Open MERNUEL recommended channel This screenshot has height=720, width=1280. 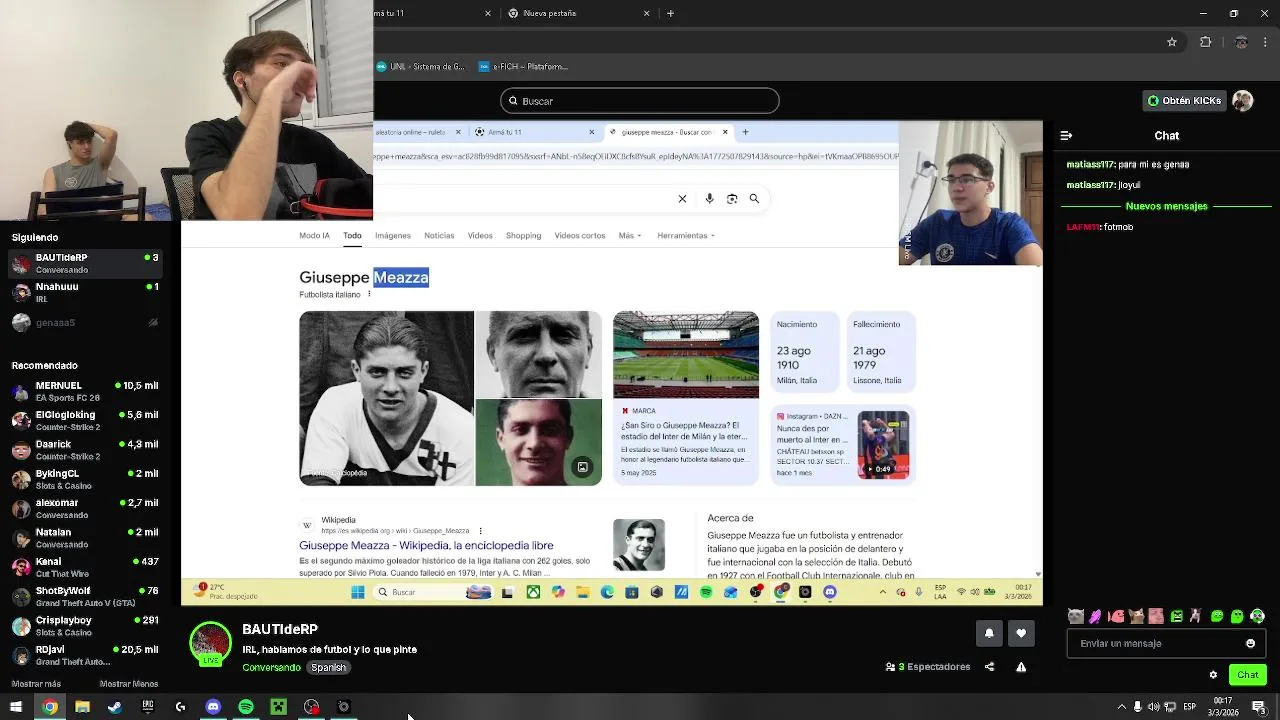click(85, 391)
